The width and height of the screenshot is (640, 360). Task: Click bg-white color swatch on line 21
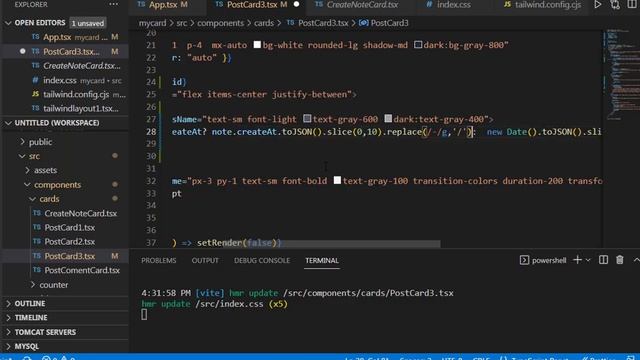coord(257,44)
